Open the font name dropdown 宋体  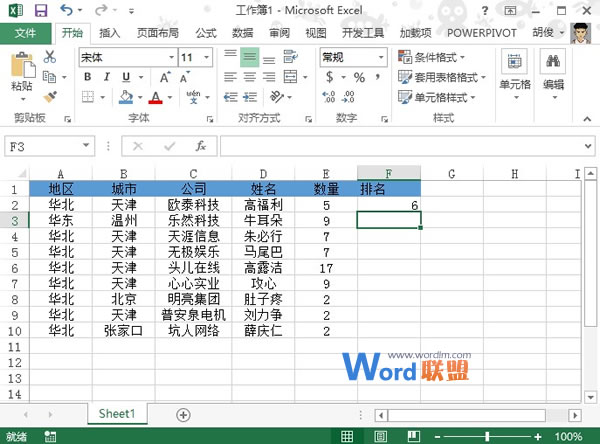point(172,57)
